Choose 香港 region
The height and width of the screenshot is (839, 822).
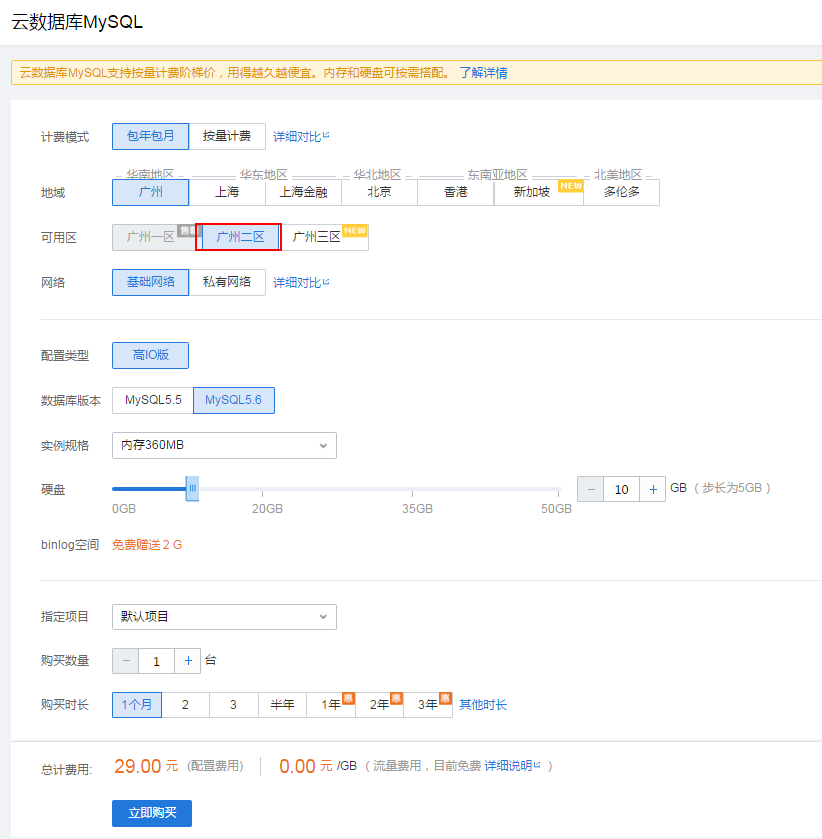tap(455, 192)
